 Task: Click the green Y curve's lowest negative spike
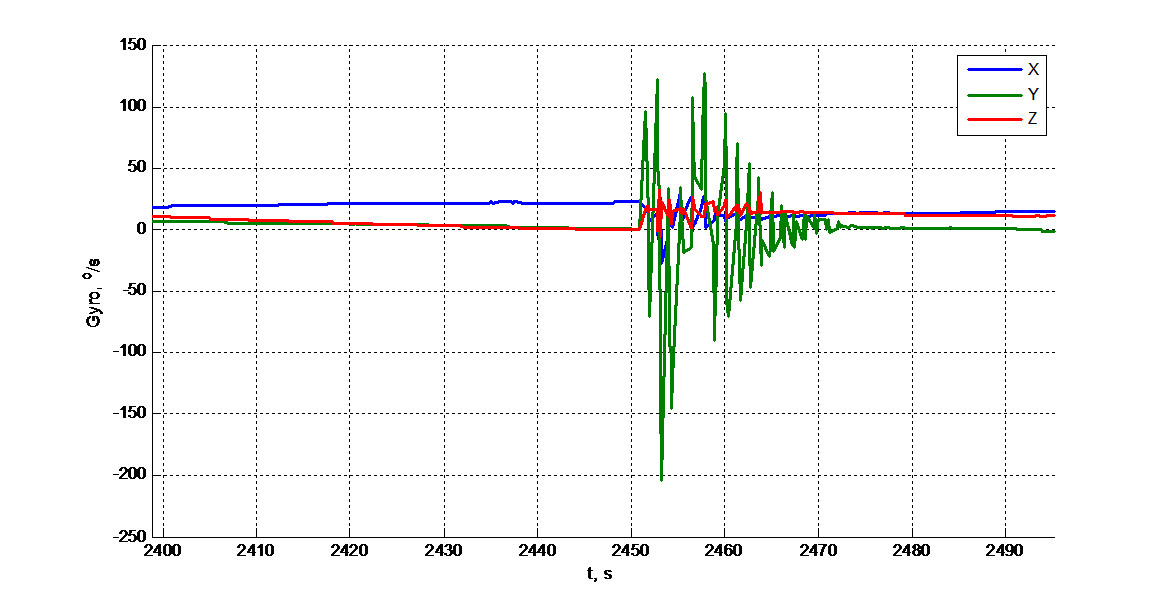pyautogui.click(x=661, y=479)
